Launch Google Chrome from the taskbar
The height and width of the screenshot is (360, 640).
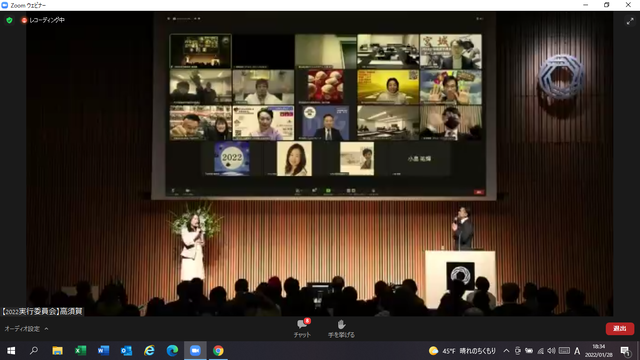(x=218, y=351)
